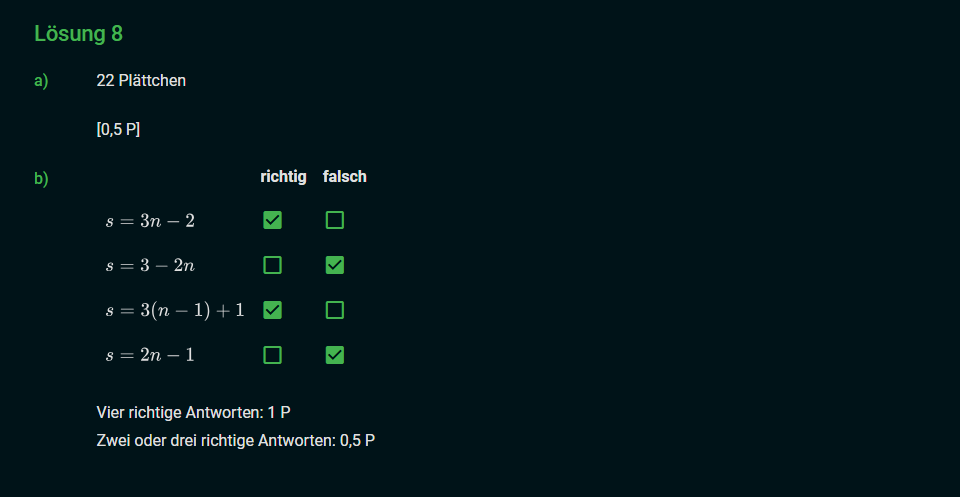This screenshot has height=497, width=960.
Task: Click the formula s = 3 − 2n
Action: (x=150, y=265)
